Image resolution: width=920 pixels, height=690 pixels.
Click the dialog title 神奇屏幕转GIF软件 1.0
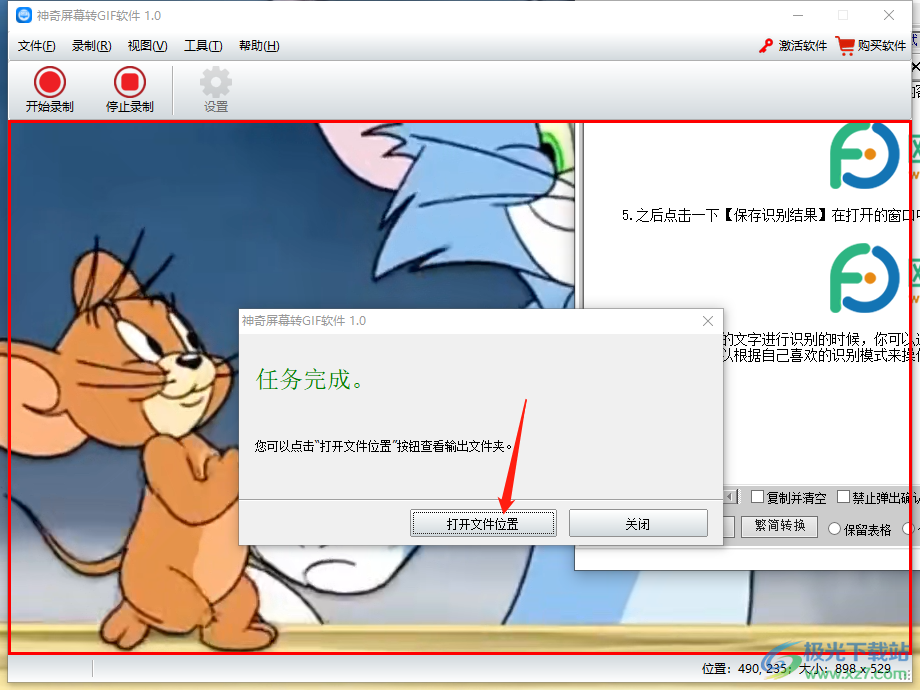[x=303, y=321]
